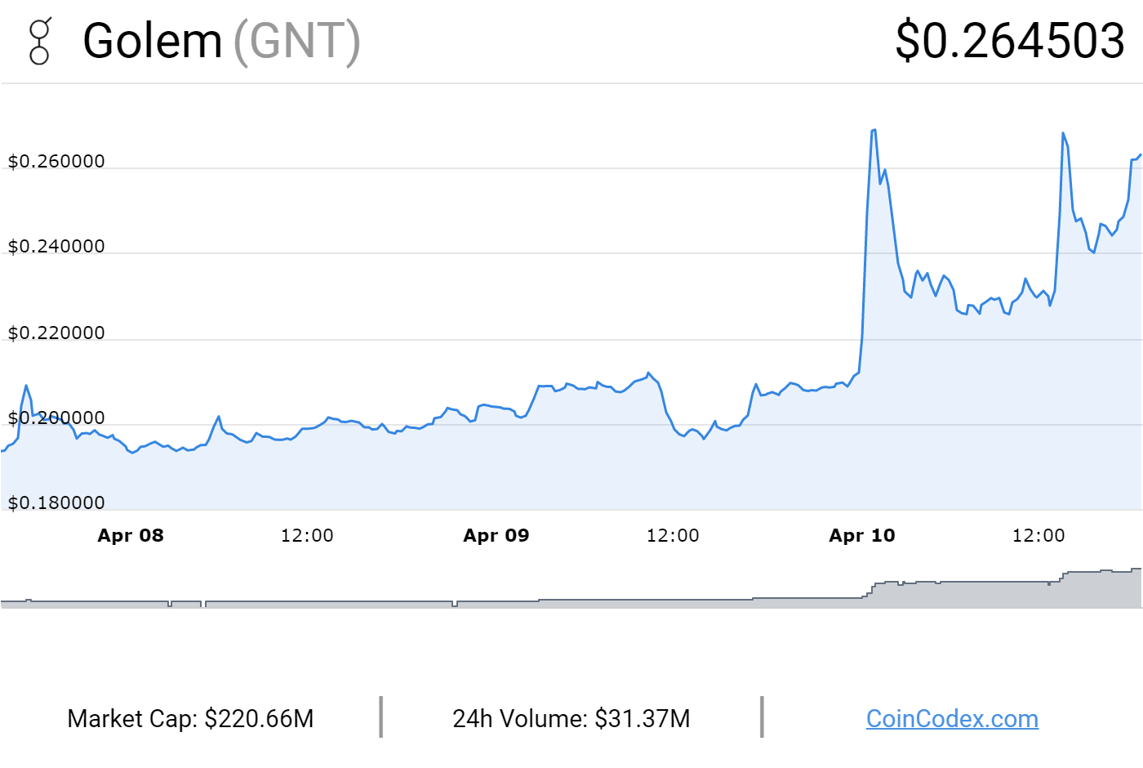Click the $0.180000 price axis label

(56, 503)
